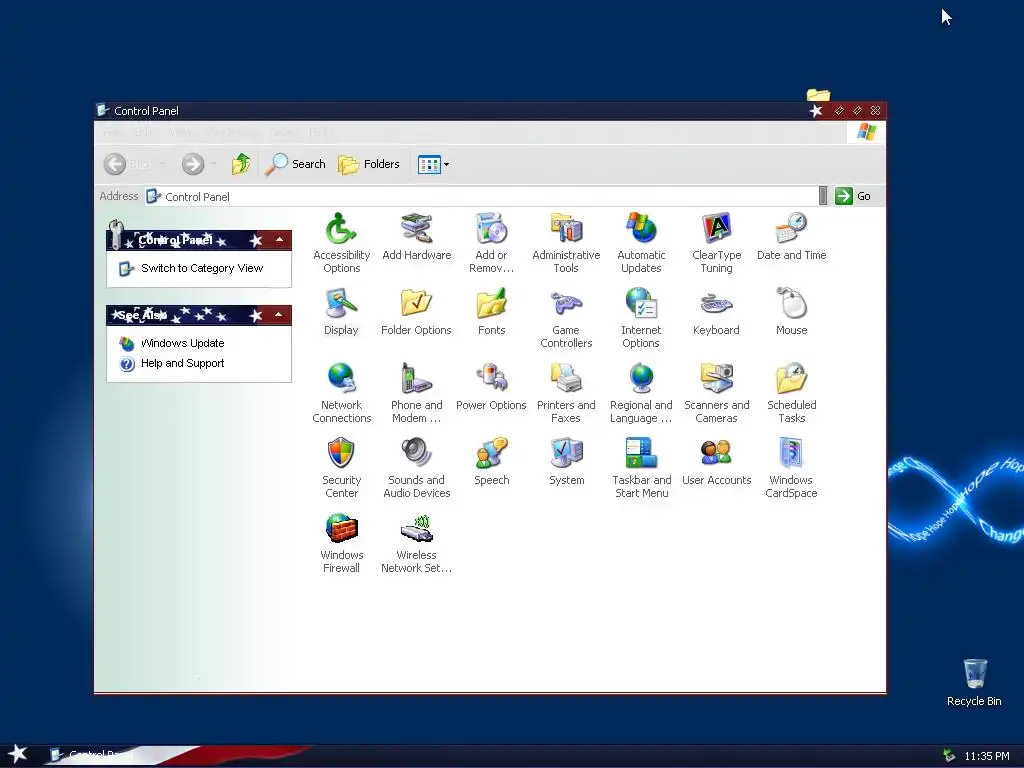Open Accessibility Options applet
The height and width of the screenshot is (768, 1024).
(341, 242)
